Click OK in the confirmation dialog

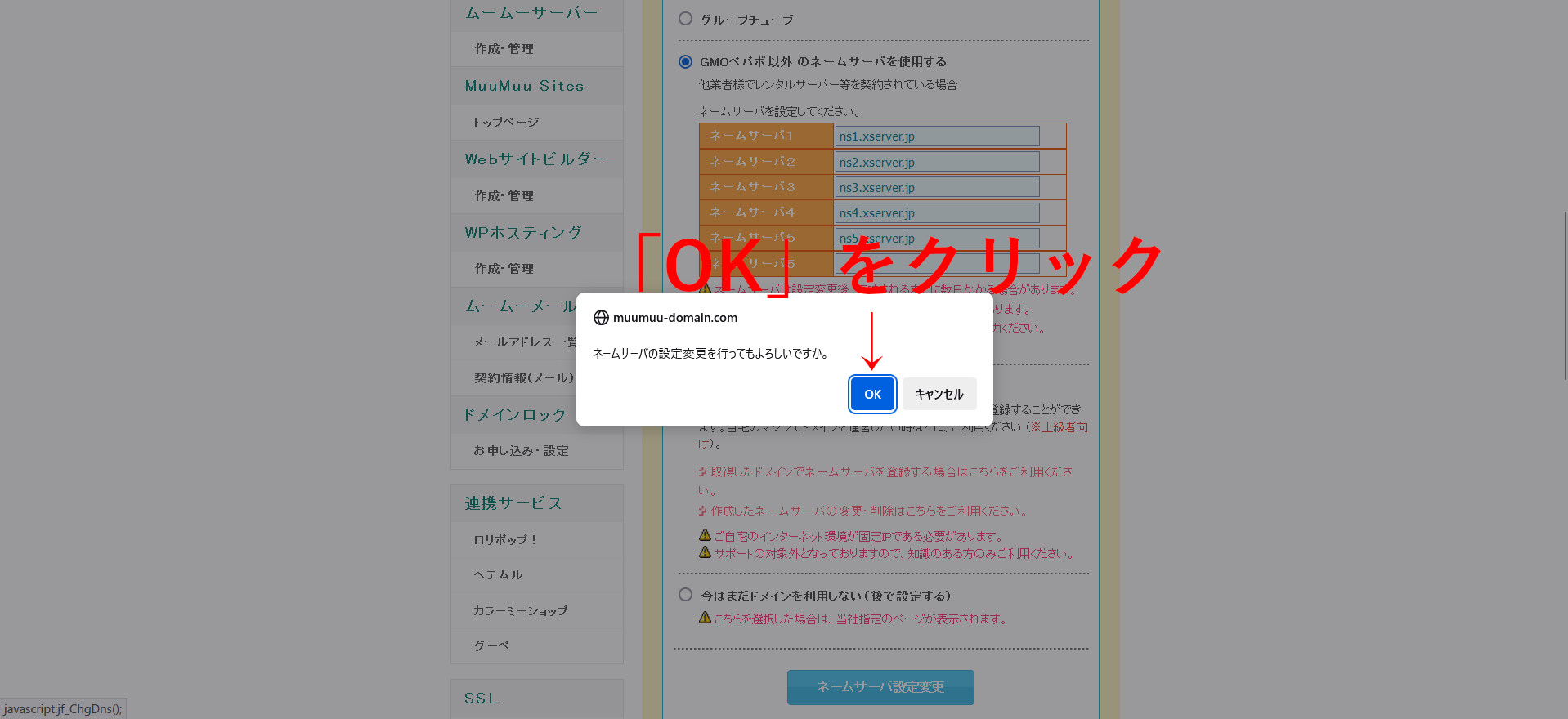[872, 394]
